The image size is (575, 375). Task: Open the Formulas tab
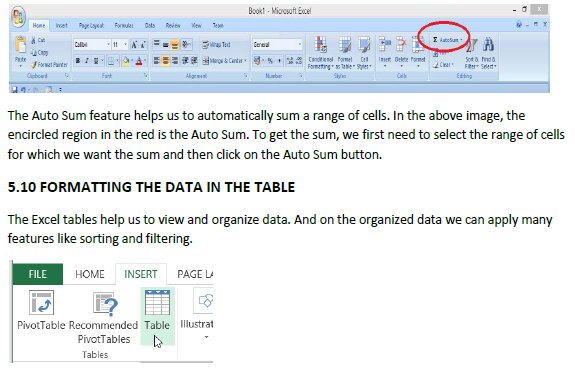click(124, 25)
